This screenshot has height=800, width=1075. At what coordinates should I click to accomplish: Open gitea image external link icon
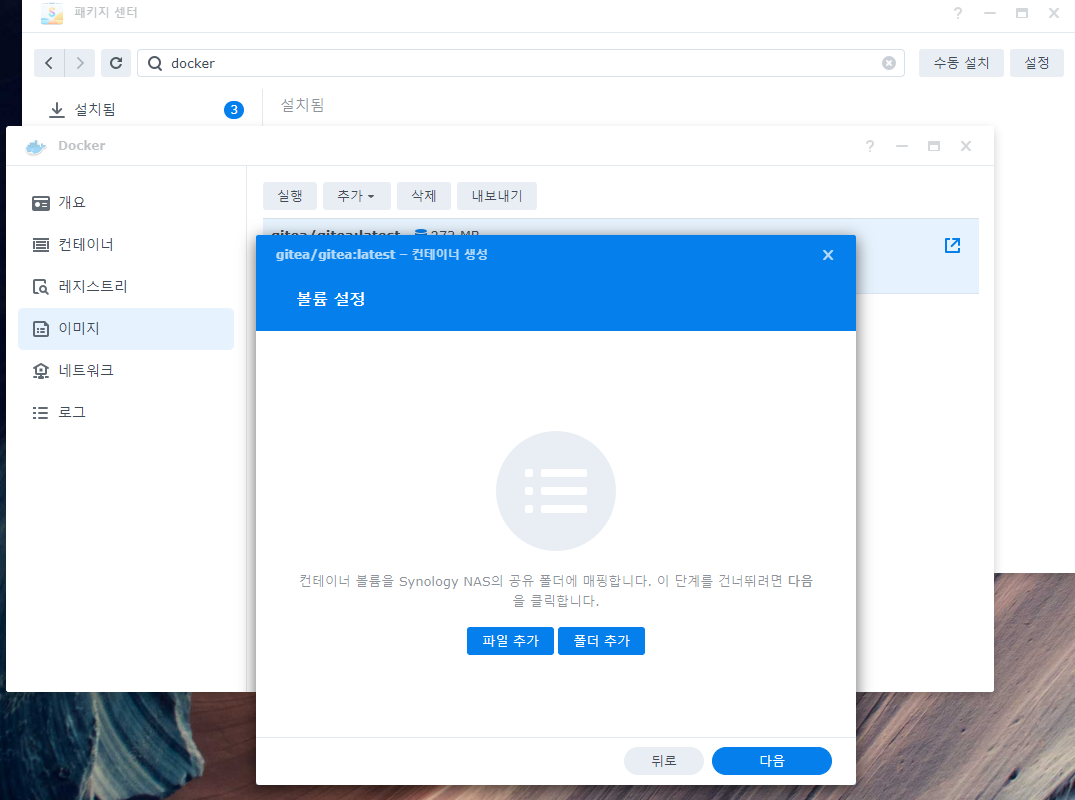click(952, 245)
